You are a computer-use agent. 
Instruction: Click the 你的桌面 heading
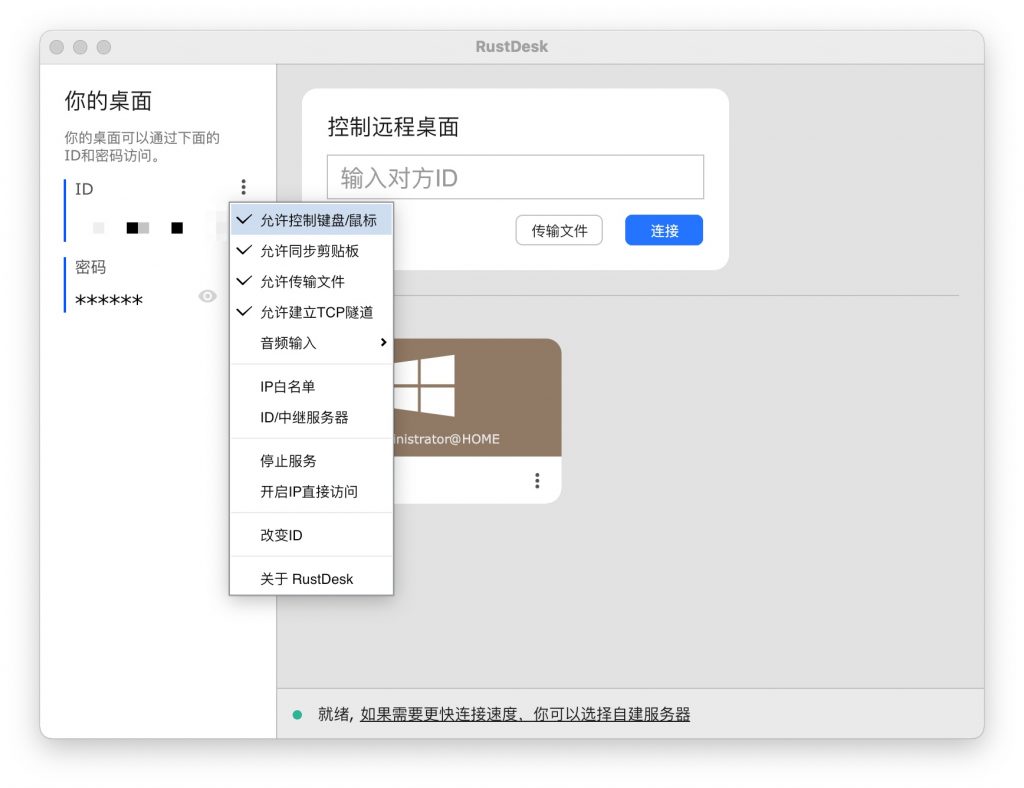coord(108,101)
